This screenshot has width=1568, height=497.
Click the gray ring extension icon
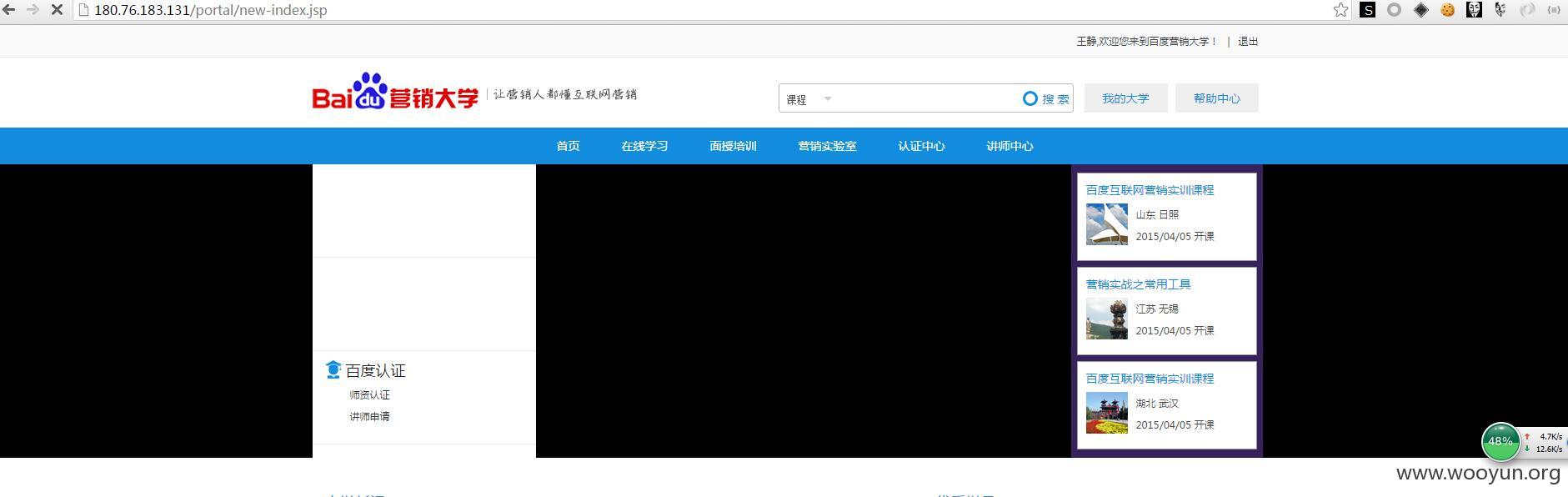click(1394, 10)
